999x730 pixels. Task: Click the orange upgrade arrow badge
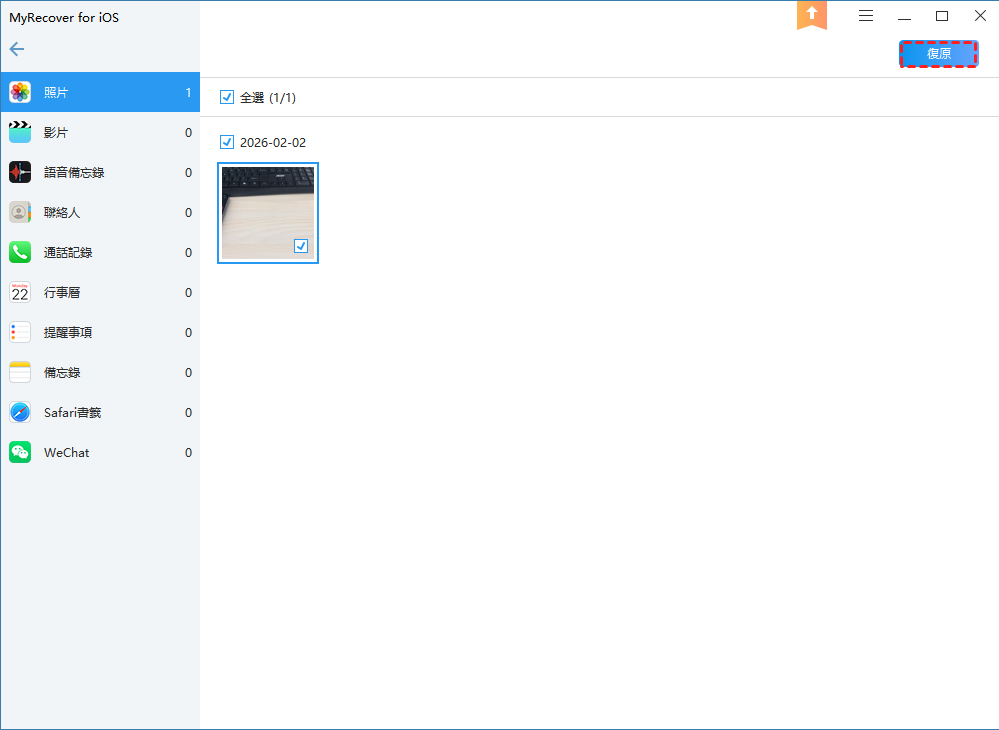point(812,15)
